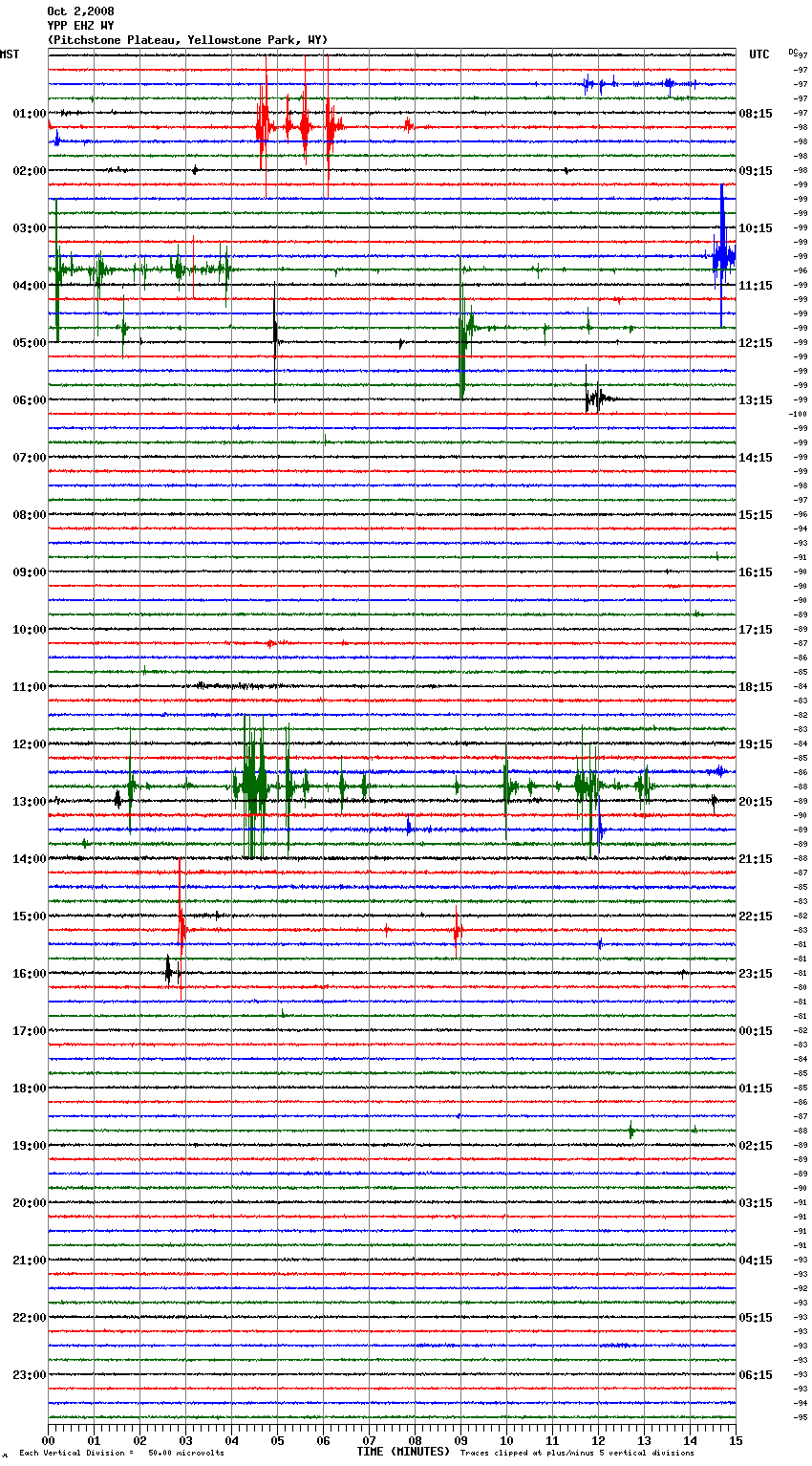Click the "Each Vertical Division = 50.00 microvolts" note

(121, 1454)
